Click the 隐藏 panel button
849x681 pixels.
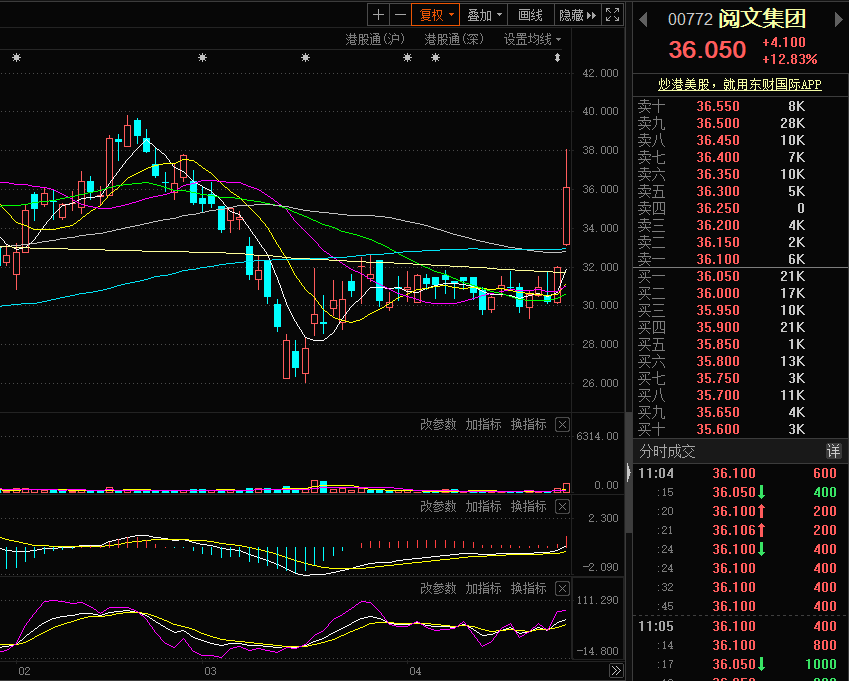click(577, 15)
